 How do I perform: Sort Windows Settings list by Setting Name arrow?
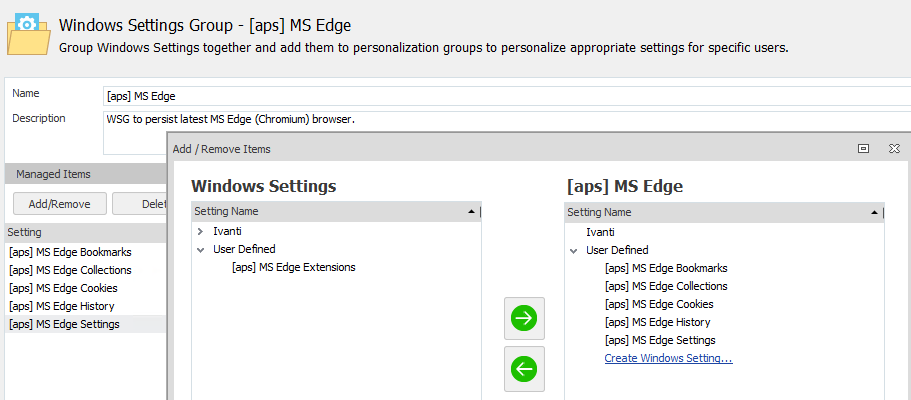coord(471,212)
